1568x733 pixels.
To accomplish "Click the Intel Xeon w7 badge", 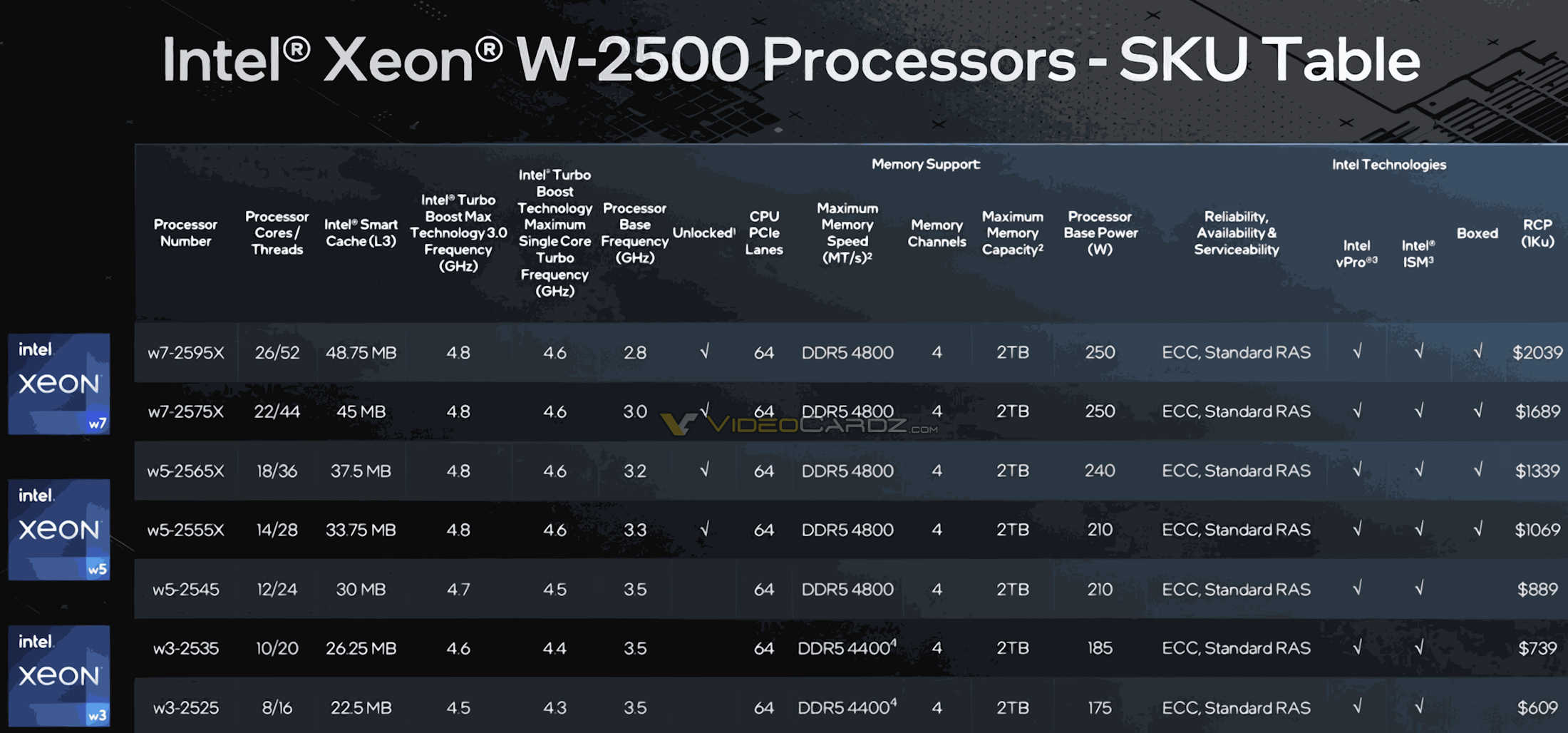I will pos(59,384).
